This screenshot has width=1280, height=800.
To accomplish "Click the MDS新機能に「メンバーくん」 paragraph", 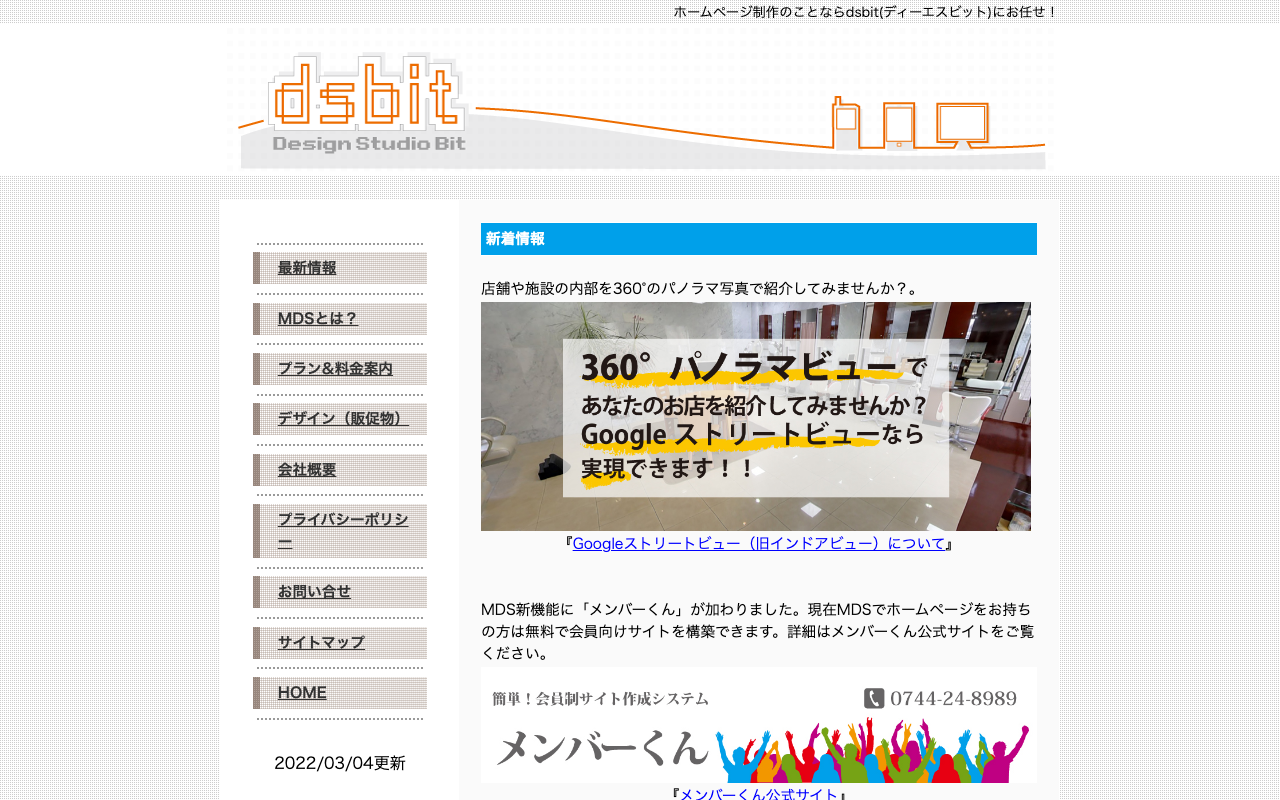I will (758, 631).
